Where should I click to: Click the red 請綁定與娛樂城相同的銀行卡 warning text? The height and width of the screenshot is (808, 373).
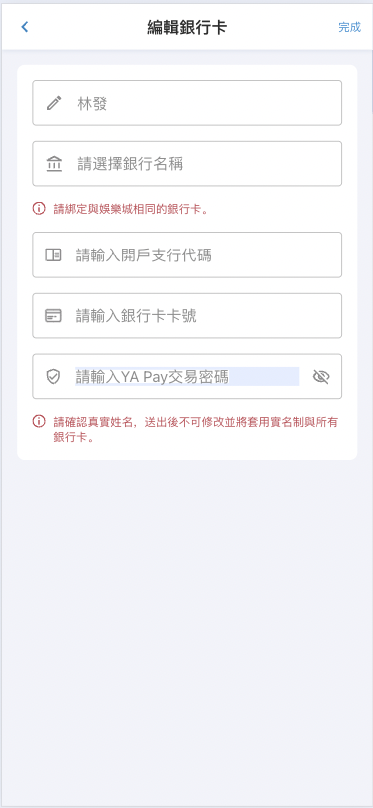(x=131, y=209)
